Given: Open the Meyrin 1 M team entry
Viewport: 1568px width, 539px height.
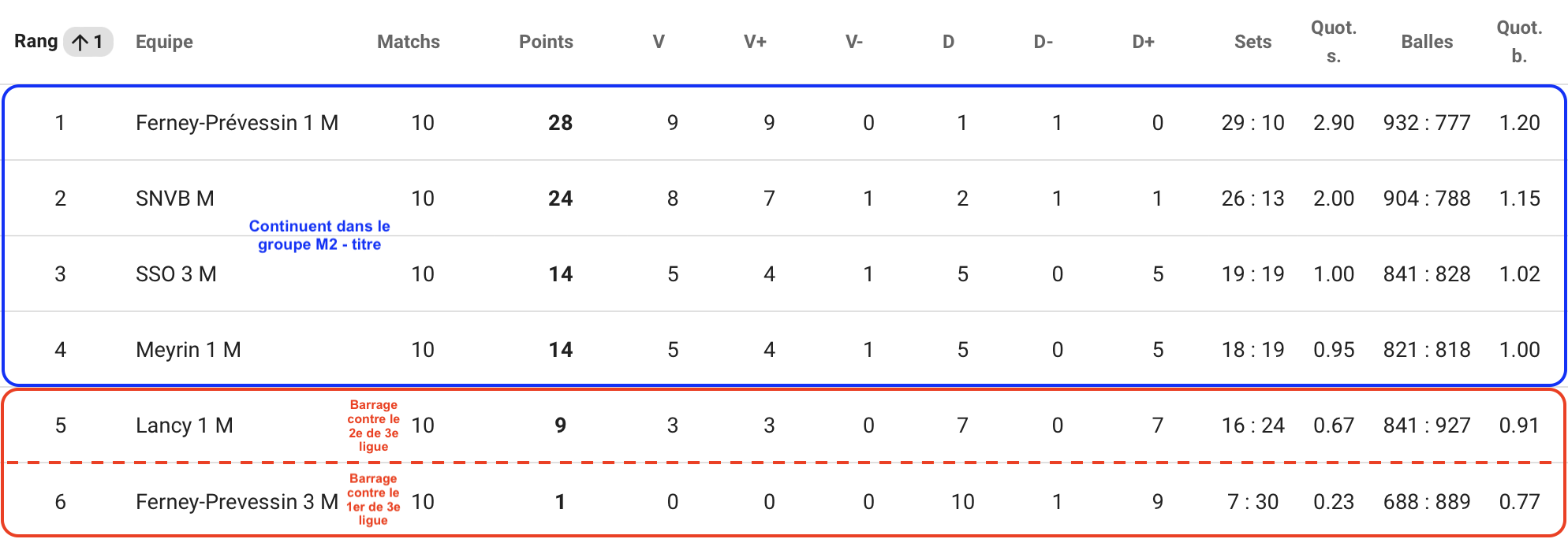Looking at the screenshot, I should pyautogui.click(x=189, y=350).
